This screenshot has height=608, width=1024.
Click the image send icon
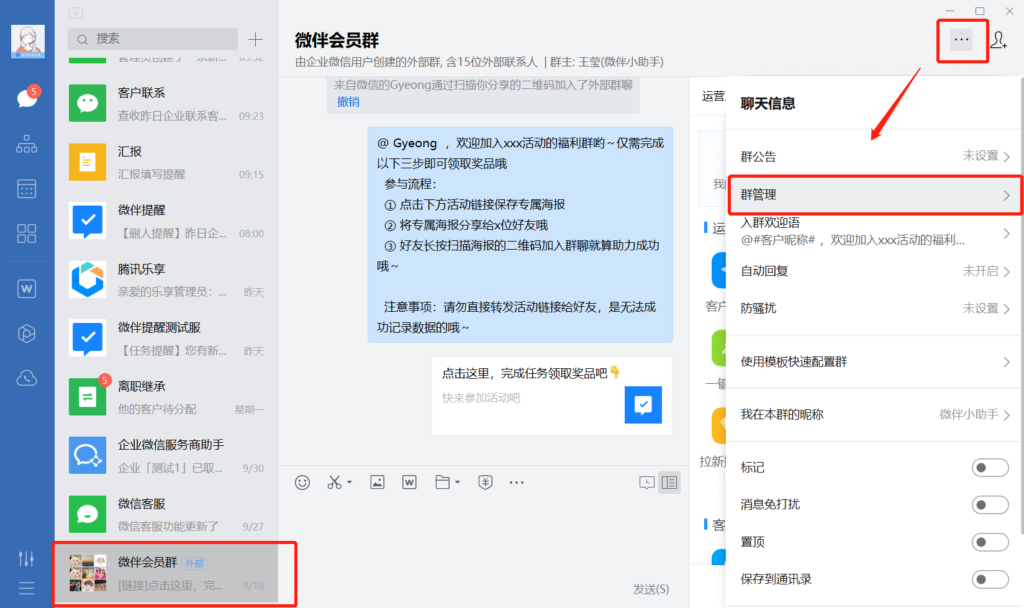(377, 483)
